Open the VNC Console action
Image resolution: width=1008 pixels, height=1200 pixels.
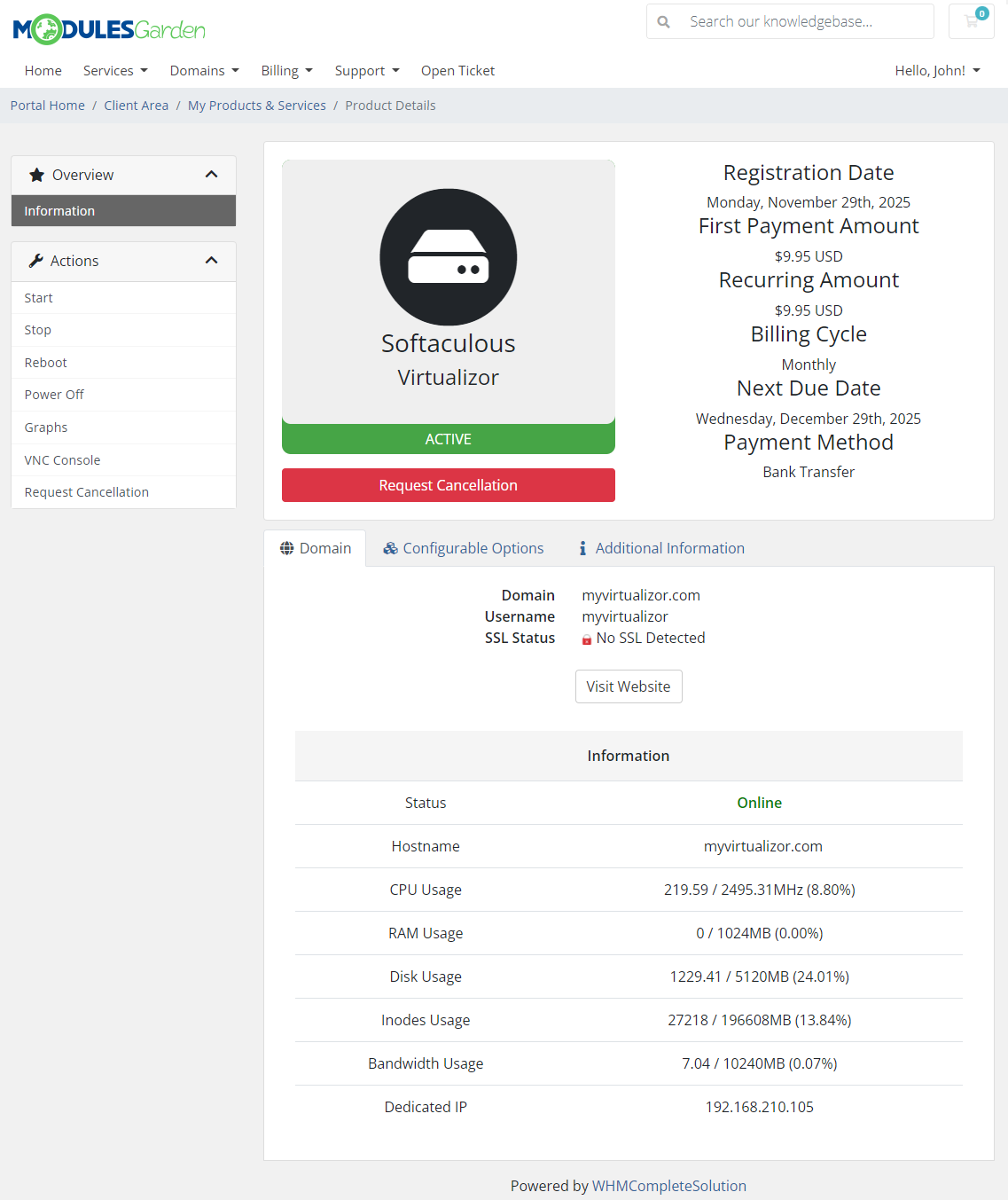(62, 459)
